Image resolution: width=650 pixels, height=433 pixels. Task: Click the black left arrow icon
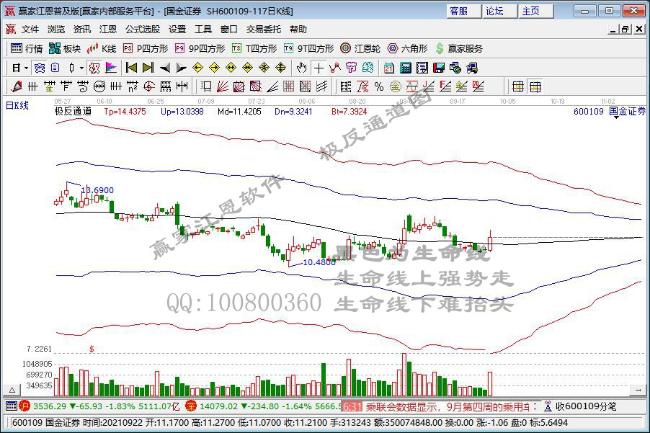165,68
